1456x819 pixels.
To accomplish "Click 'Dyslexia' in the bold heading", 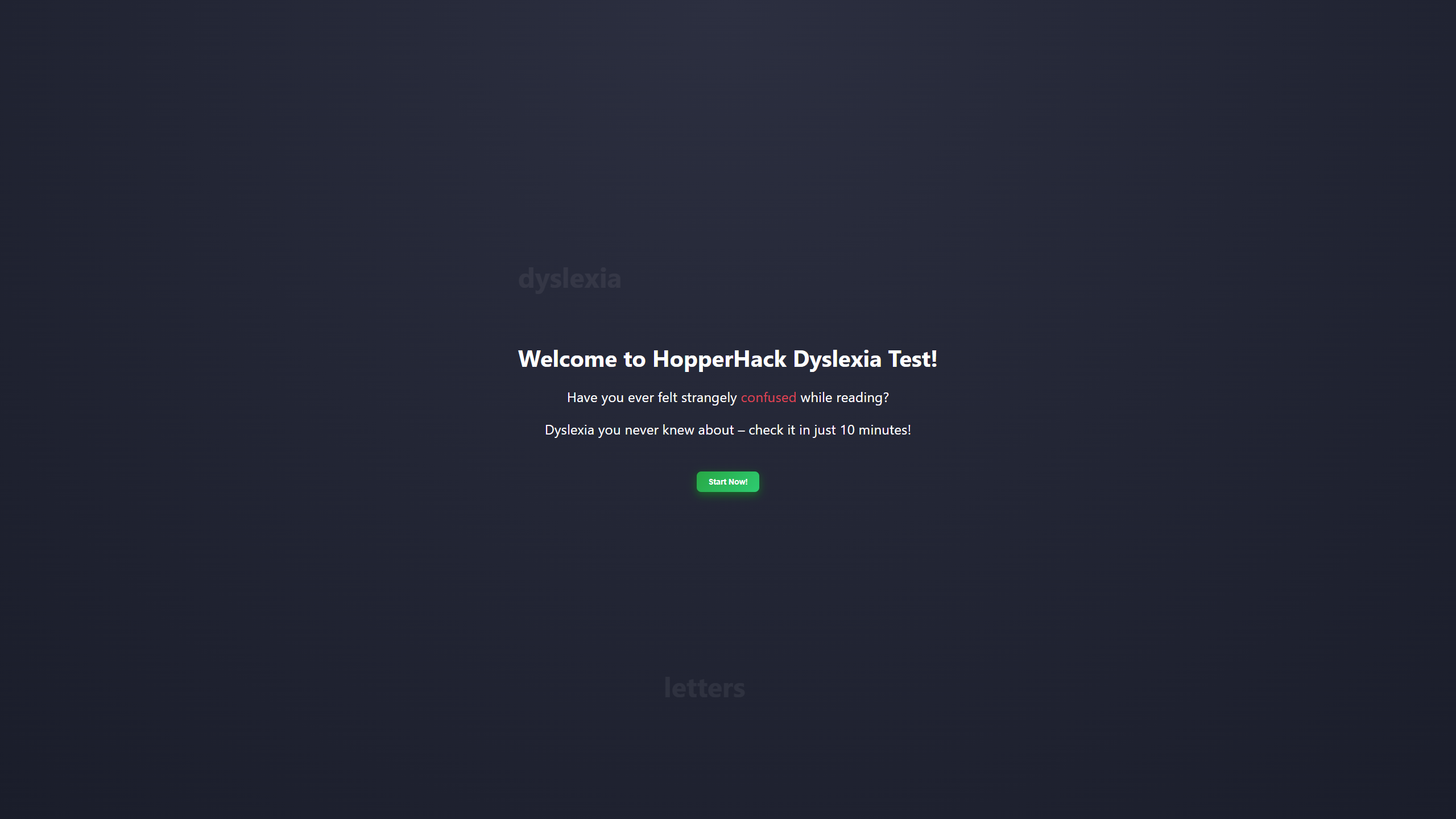I will [837, 359].
